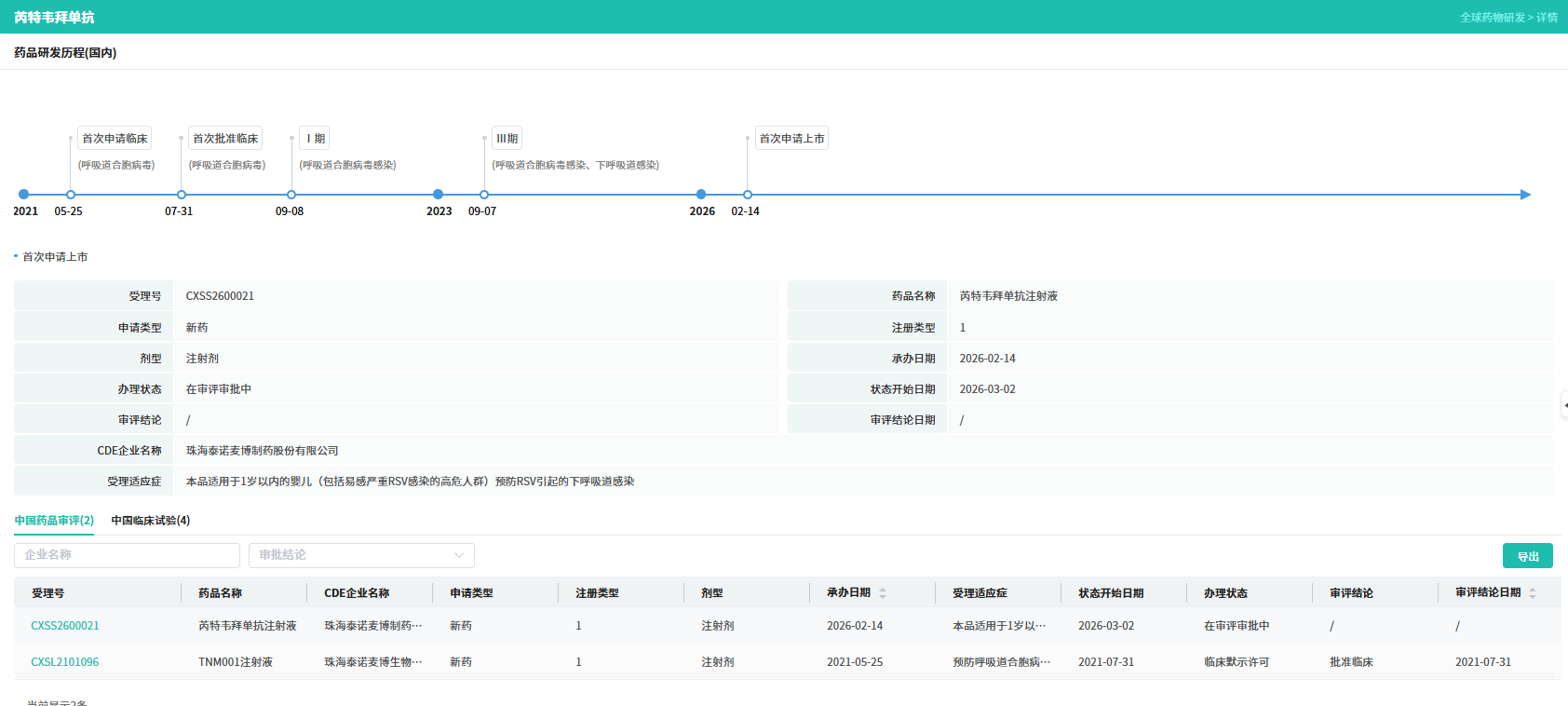Click the 预防呼吸道合胞病… indication cell
This screenshot has width=1568, height=706.
click(1001, 662)
